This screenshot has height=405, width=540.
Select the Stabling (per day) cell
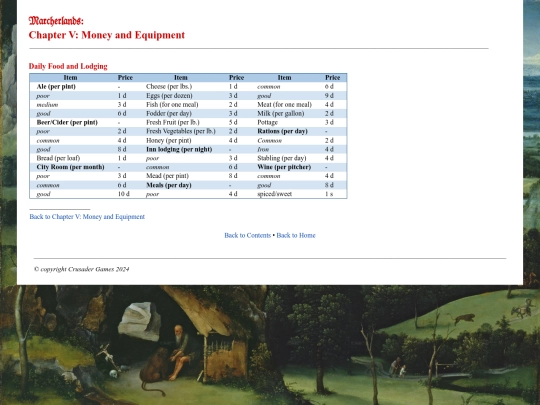click(x=282, y=158)
